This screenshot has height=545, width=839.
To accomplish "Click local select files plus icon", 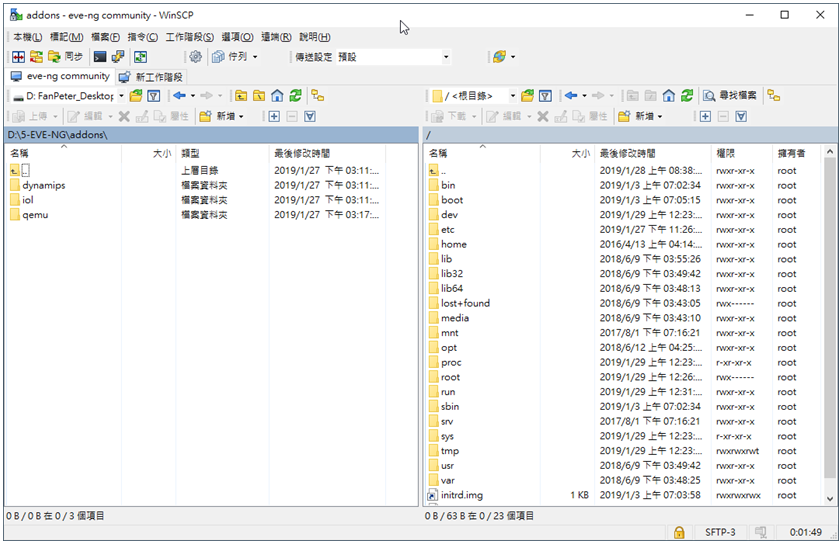I will click(x=274, y=116).
